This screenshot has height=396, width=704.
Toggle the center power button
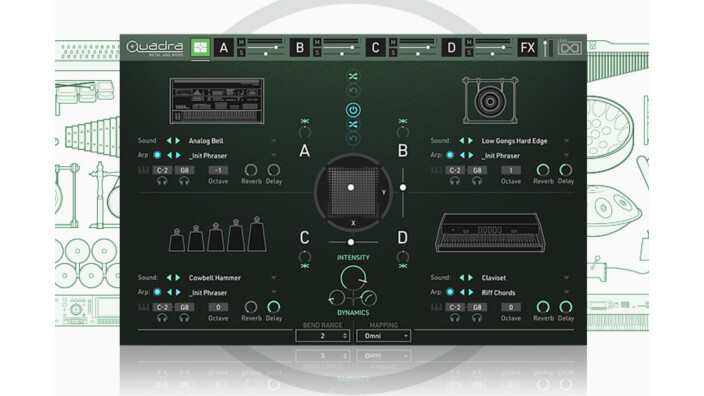(353, 110)
